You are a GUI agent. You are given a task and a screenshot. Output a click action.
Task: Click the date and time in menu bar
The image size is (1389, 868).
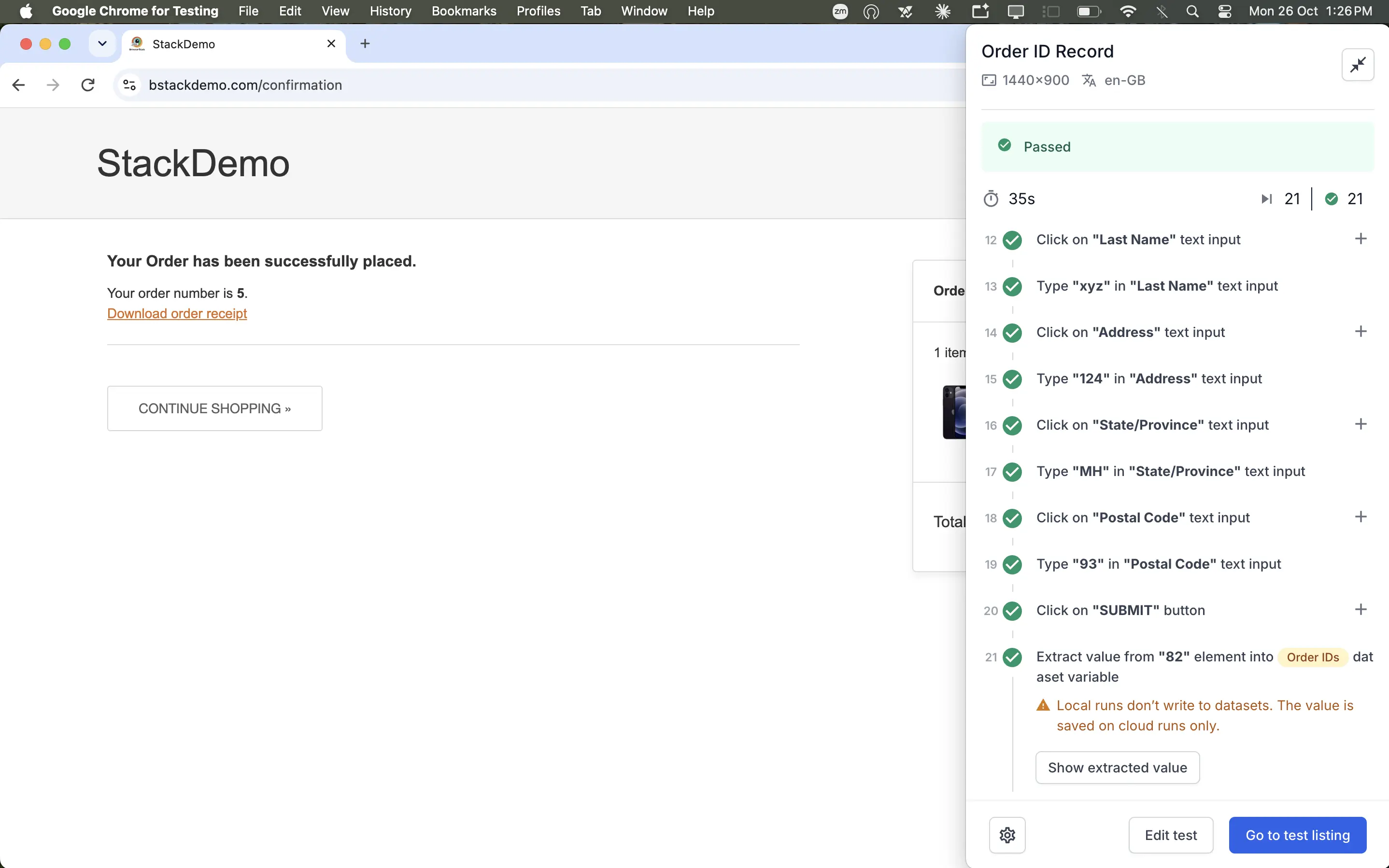[x=1310, y=12]
